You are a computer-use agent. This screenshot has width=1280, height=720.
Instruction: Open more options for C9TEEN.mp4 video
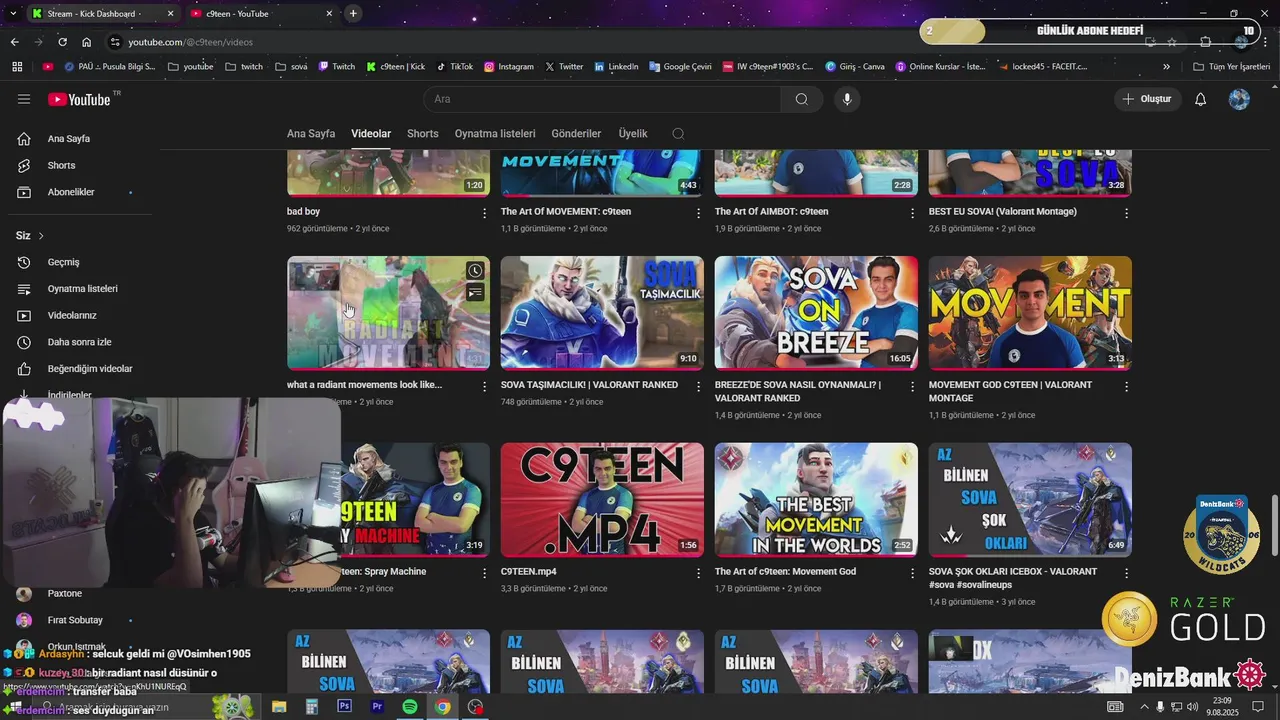[x=699, y=573]
